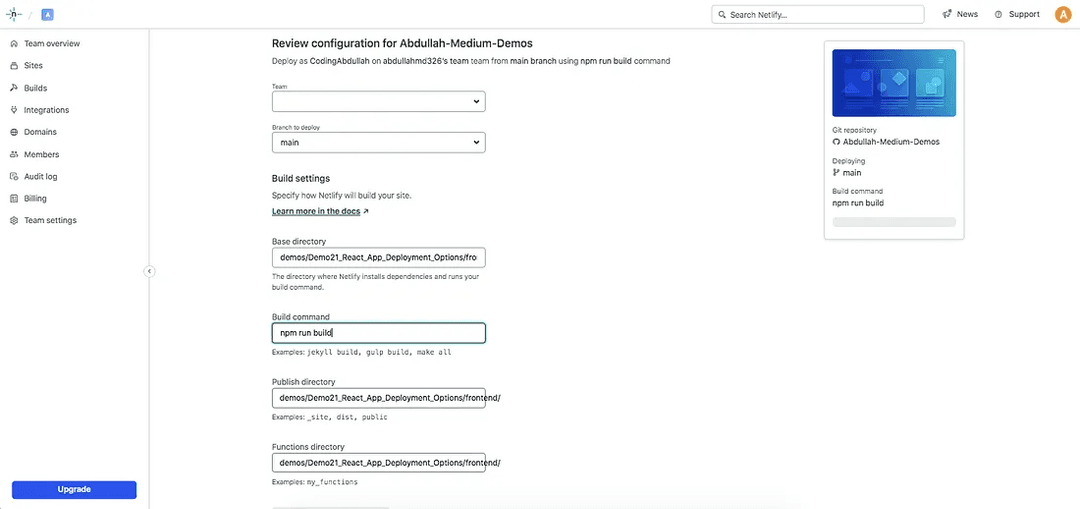Viewport: 1080px width, 509px height.
Task: Click the Base directory input field
Action: pos(378,257)
